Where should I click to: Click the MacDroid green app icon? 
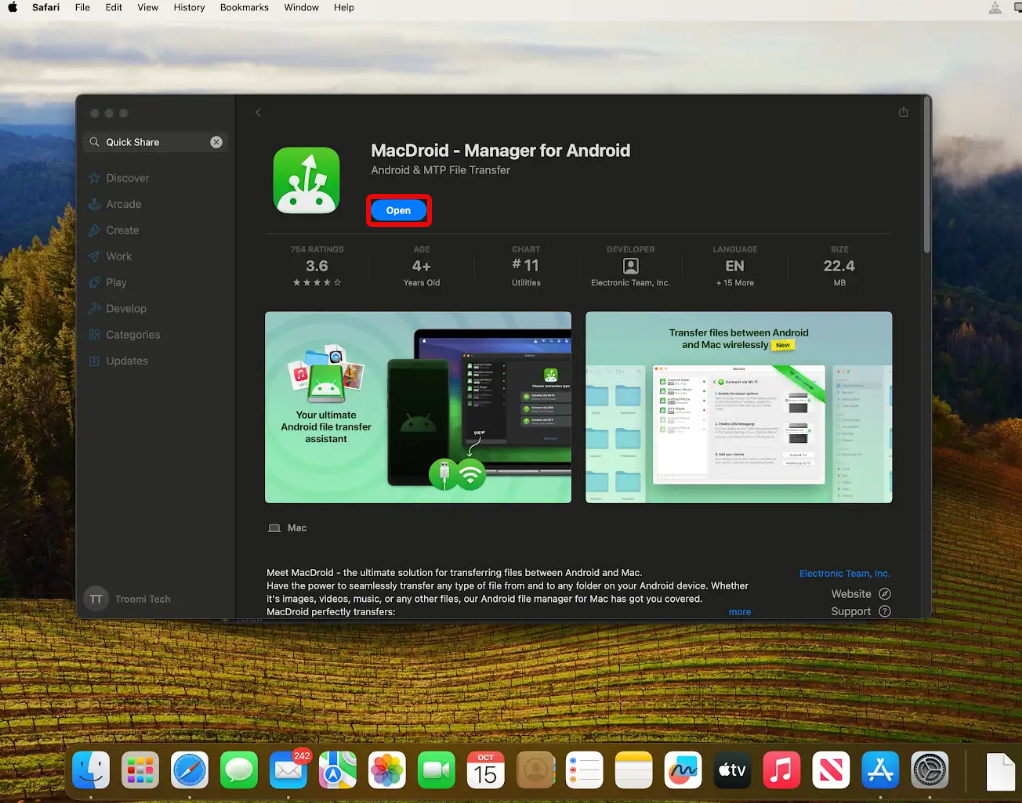coord(306,181)
